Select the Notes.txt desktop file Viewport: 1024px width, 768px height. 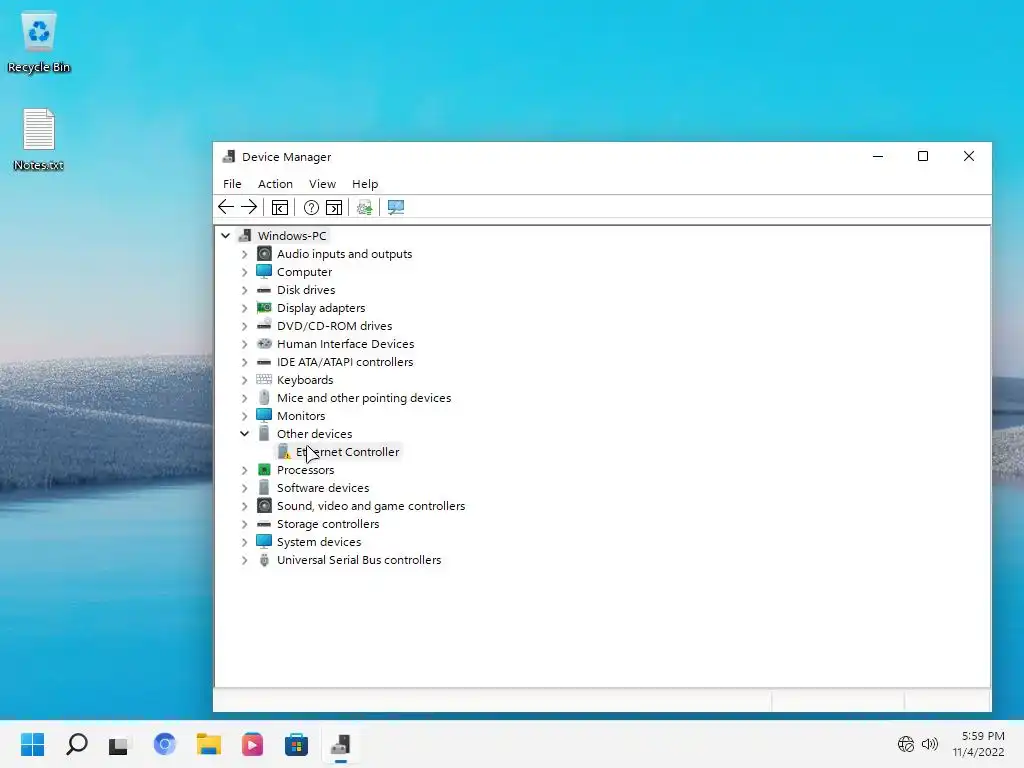click(x=39, y=140)
